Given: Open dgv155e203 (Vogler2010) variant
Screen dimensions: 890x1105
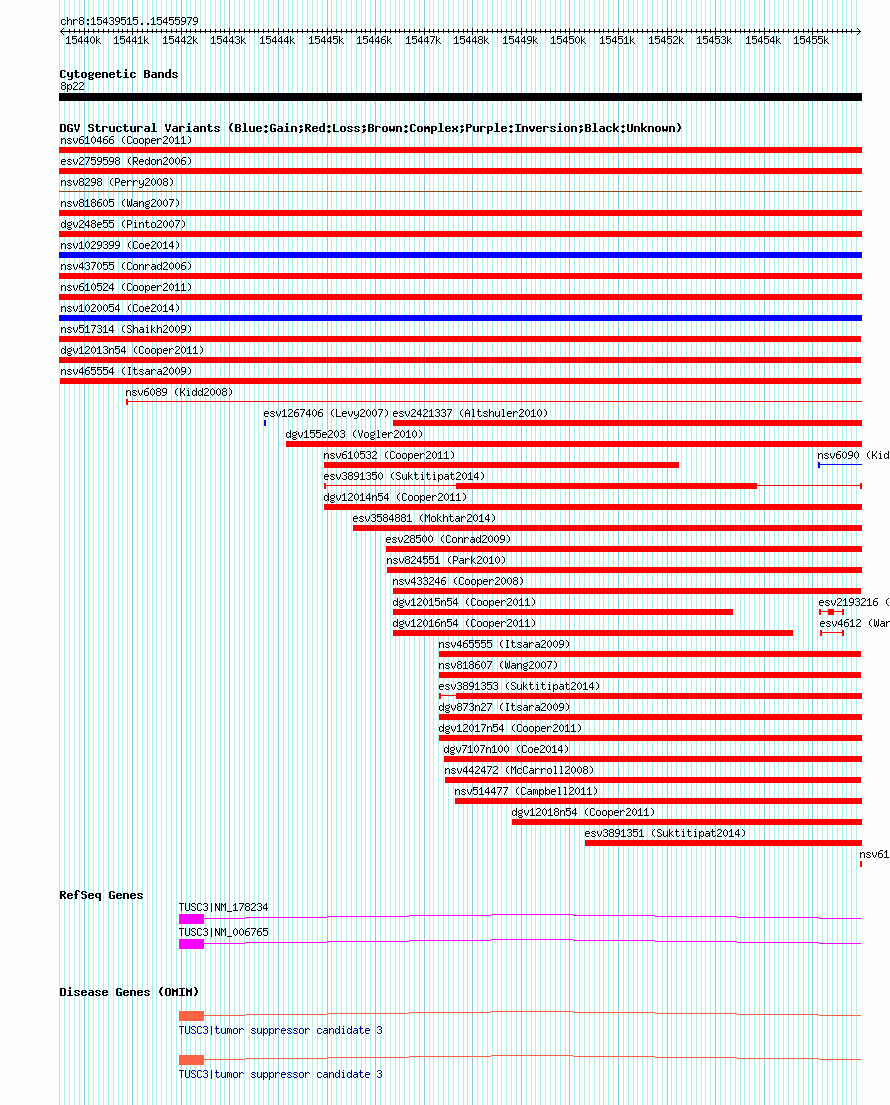Looking at the screenshot, I should [x=354, y=434].
